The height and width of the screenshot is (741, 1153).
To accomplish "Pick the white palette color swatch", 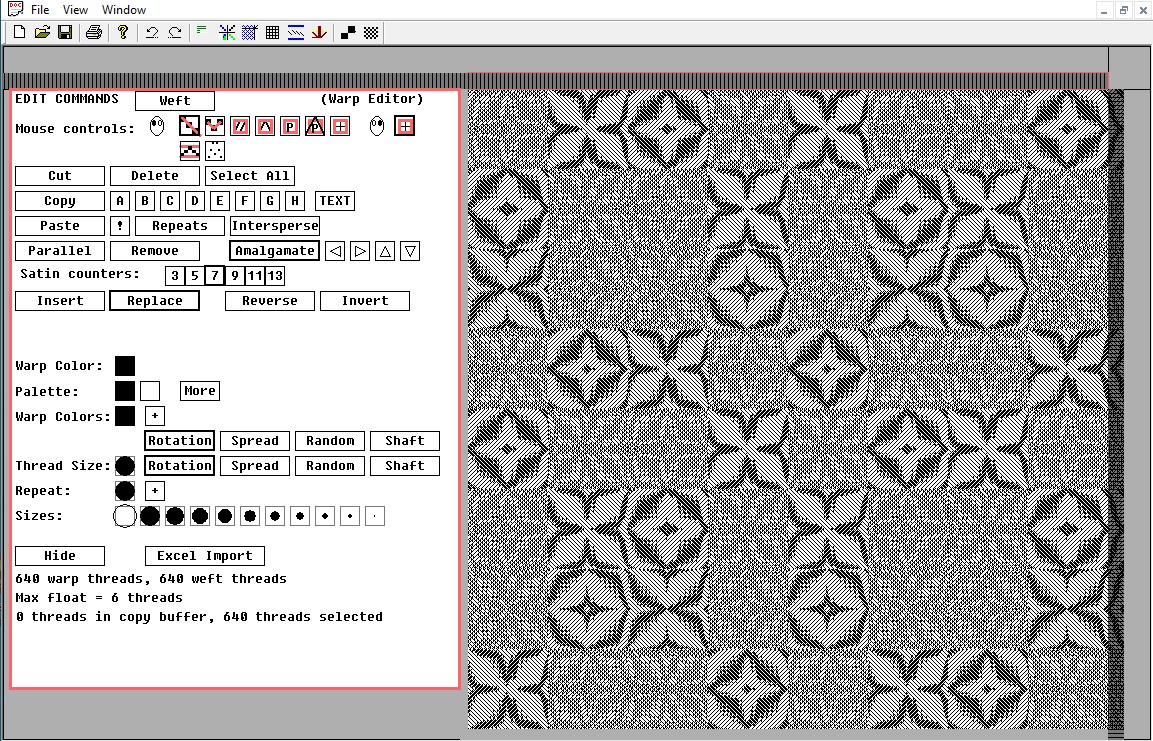I will 150,391.
